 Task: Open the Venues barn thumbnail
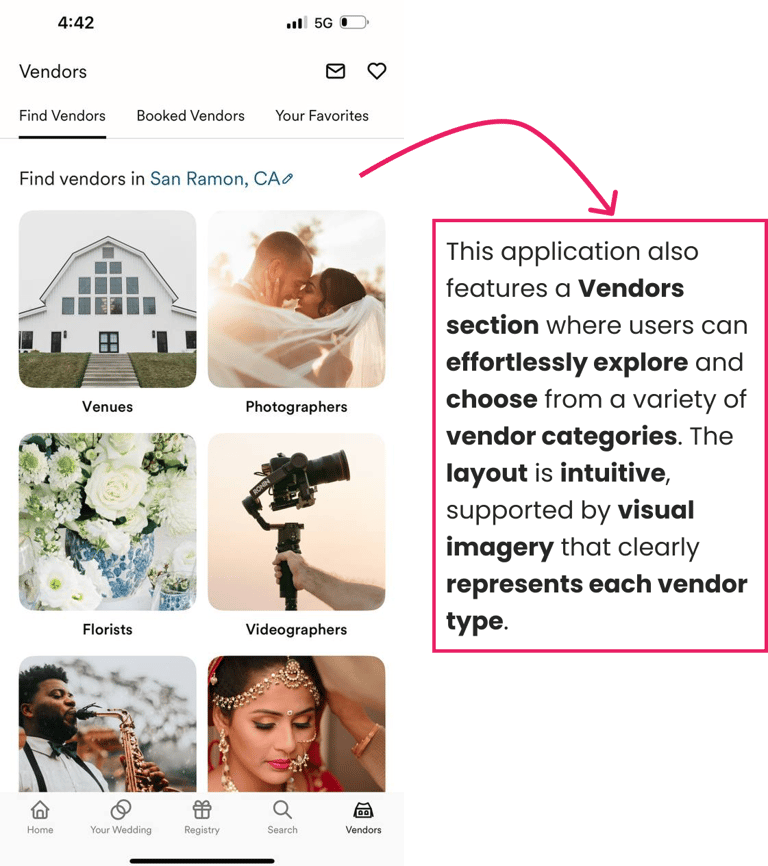click(108, 299)
